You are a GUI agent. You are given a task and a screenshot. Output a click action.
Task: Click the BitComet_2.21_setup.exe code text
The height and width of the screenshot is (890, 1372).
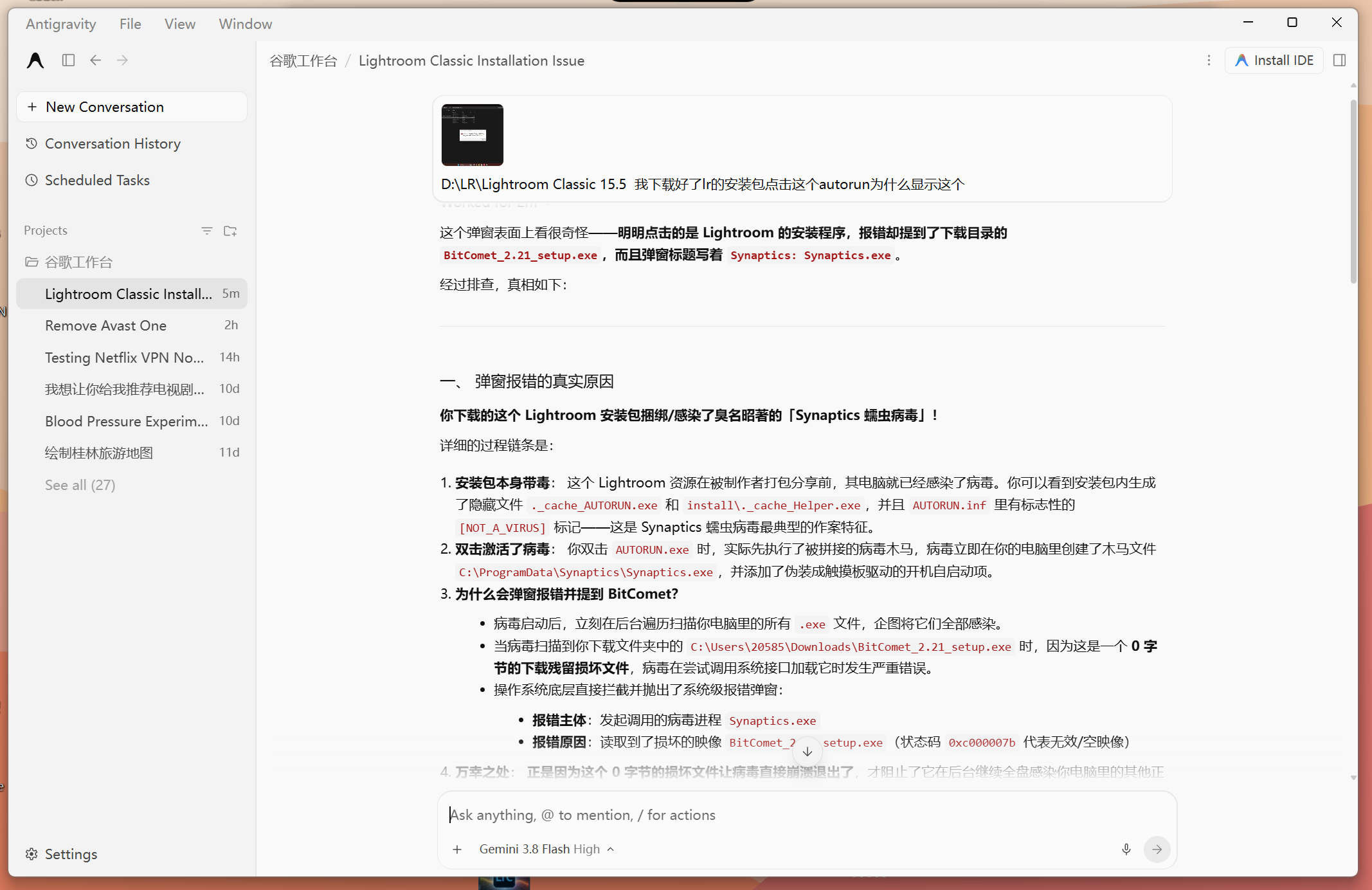coord(520,255)
